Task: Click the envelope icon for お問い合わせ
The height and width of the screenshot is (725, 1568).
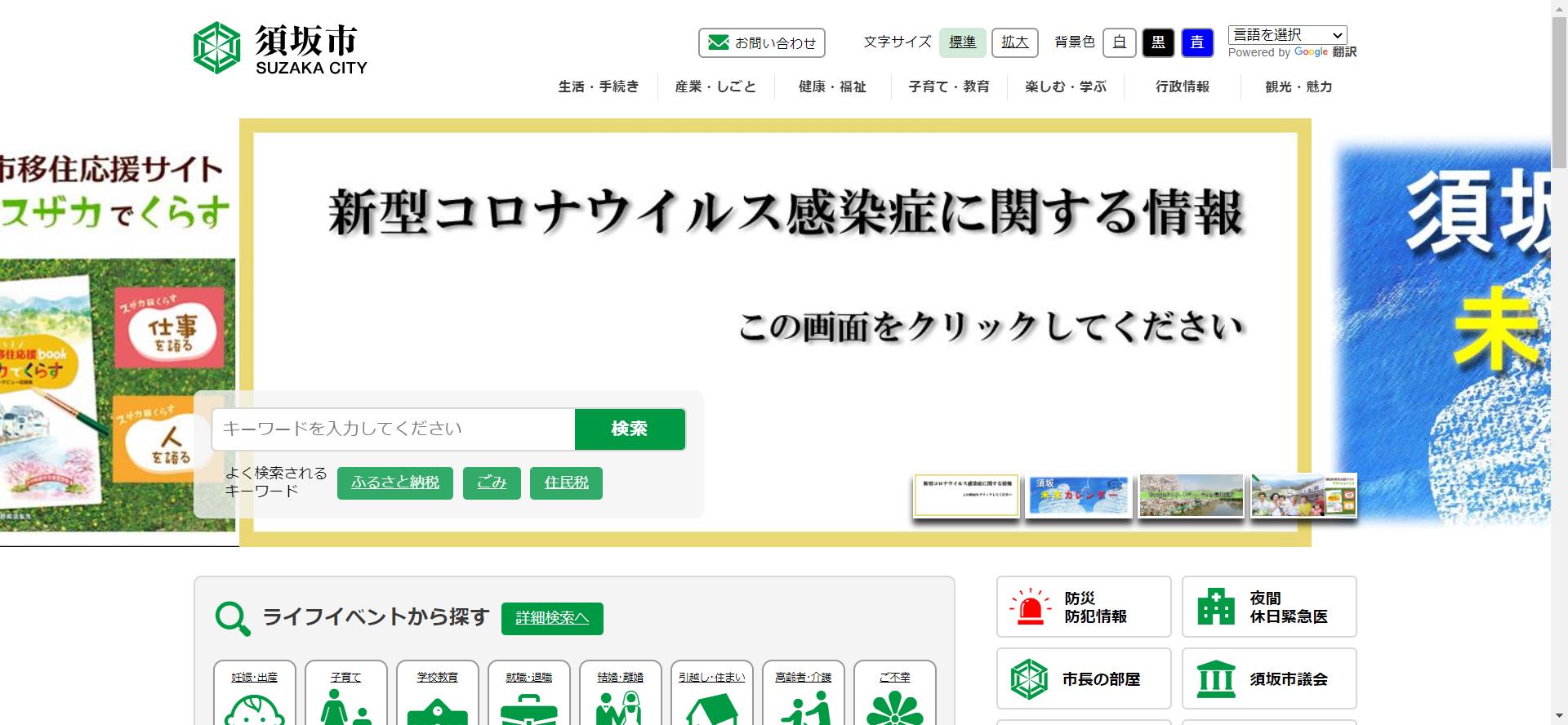Action: [718, 42]
